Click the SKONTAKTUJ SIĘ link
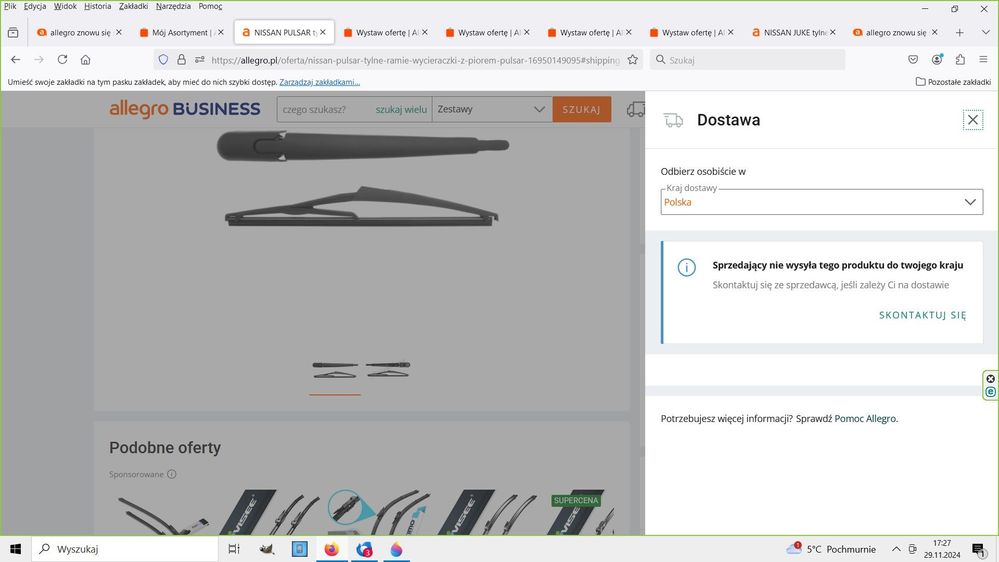The height and width of the screenshot is (562, 999). coord(922,315)
